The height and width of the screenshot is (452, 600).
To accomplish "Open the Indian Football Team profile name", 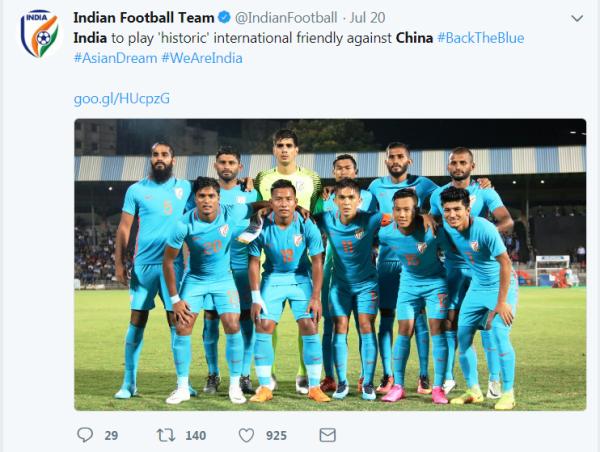I will click(144, 18).
